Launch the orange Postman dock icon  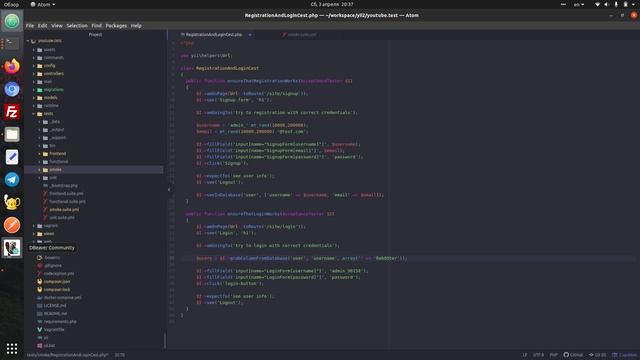pos(12,225)
